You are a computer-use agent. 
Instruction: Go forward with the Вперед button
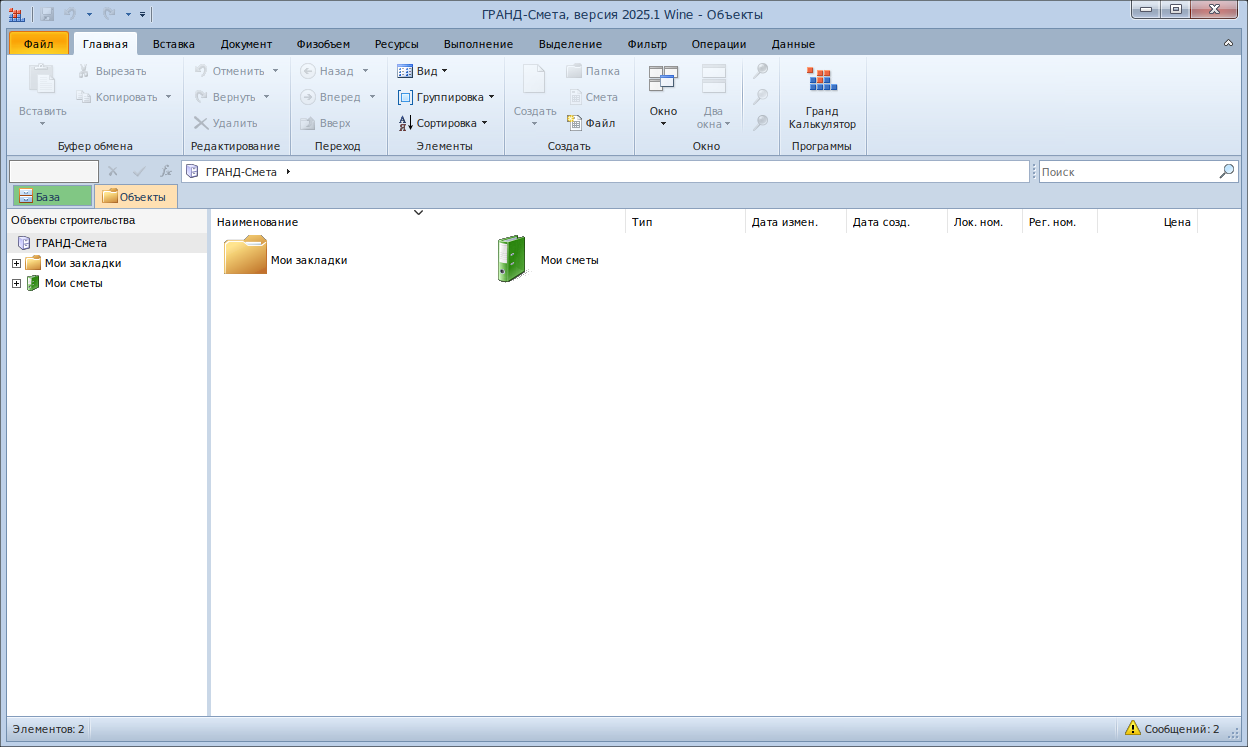click(330, 97)
